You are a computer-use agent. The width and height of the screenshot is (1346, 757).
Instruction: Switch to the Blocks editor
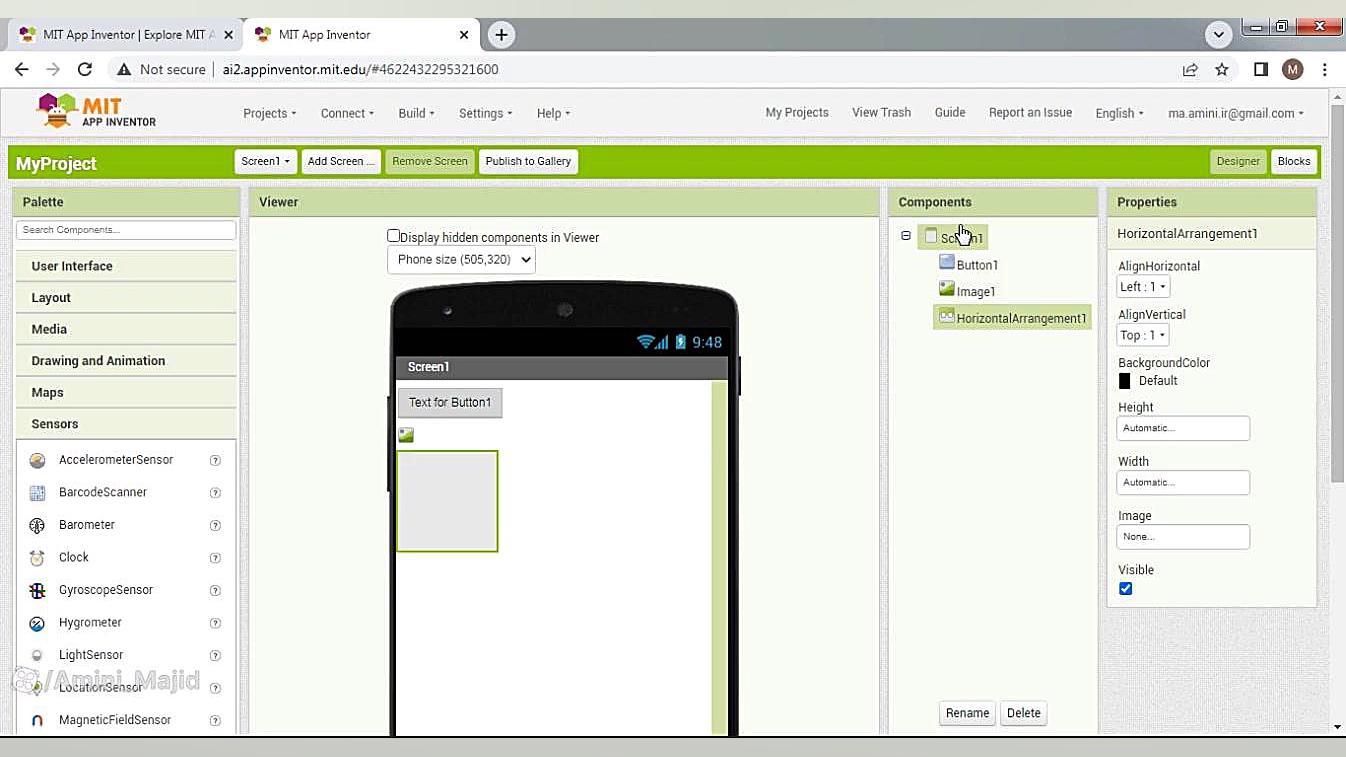tap(1294, 161)
